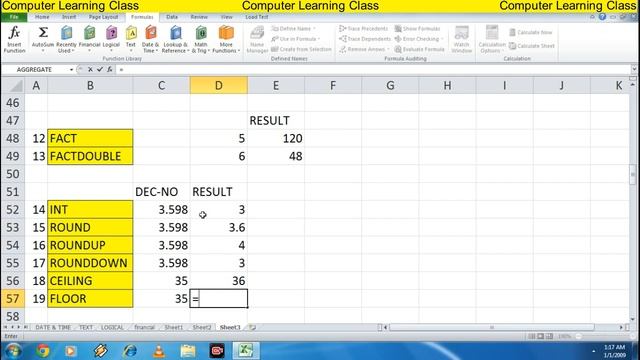This screenshot has width=640, height=360.
Task: Open the Recently Used functions book
Action: pos(66,39)
